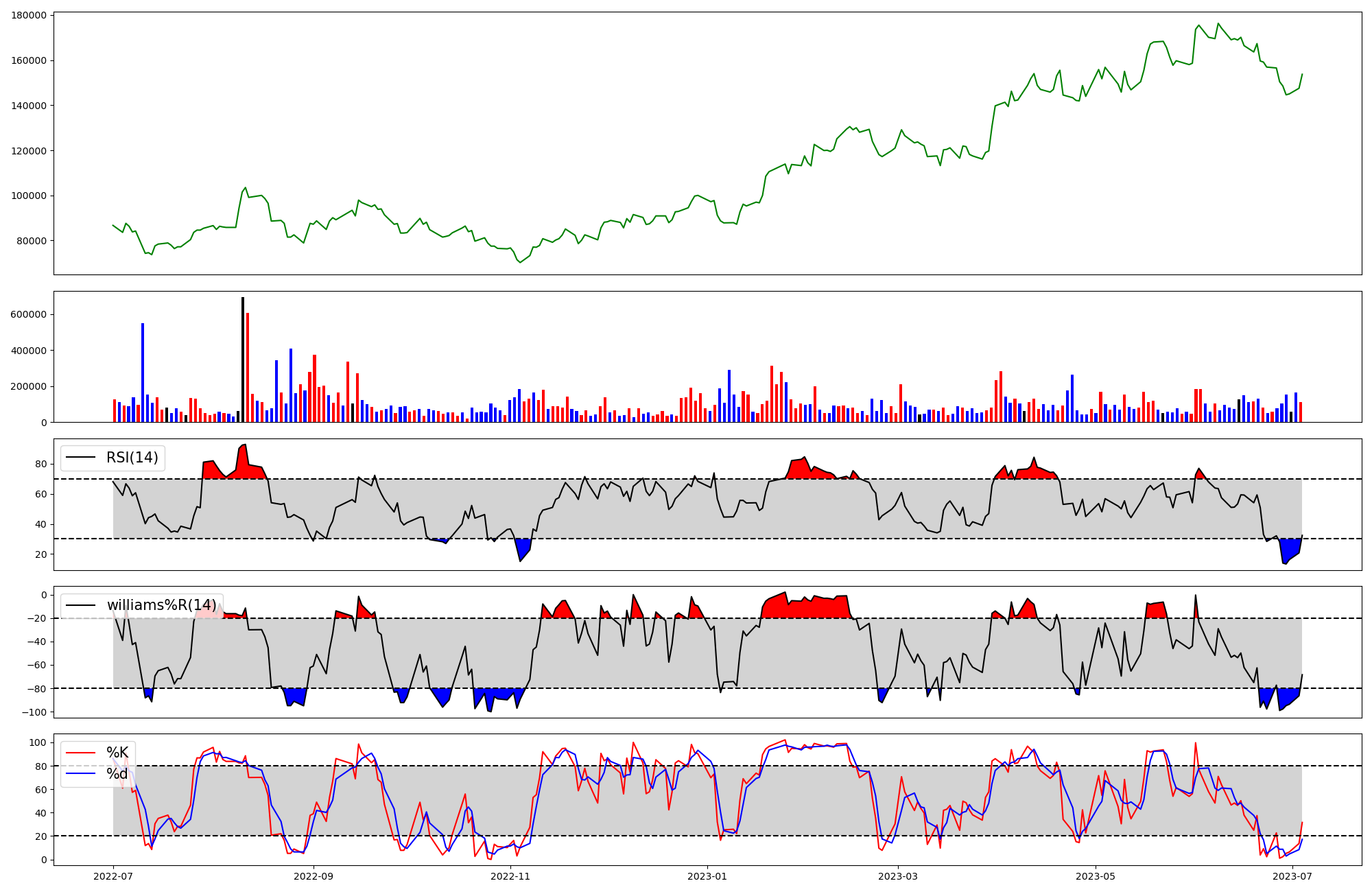1372x892 pixels.
Task: Click the 2022-09 x-axis date label
Action: pyautogui.click(x=313, y=876)
